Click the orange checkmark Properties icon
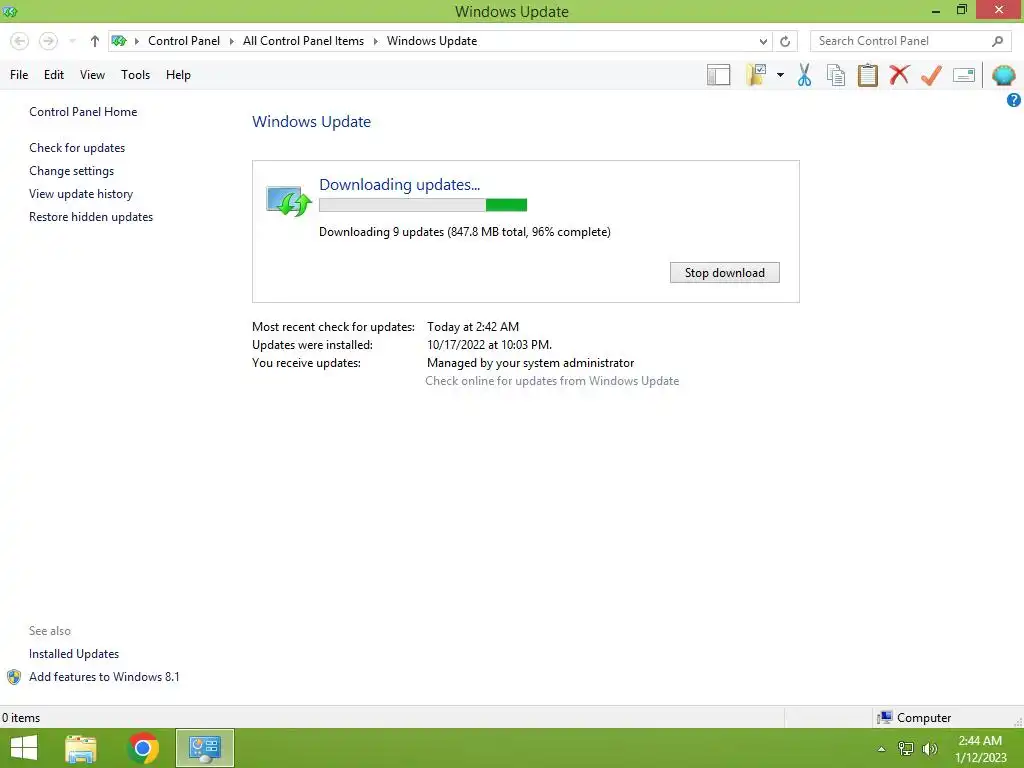Screen dimensions: 1024x768 pos(931,75)
